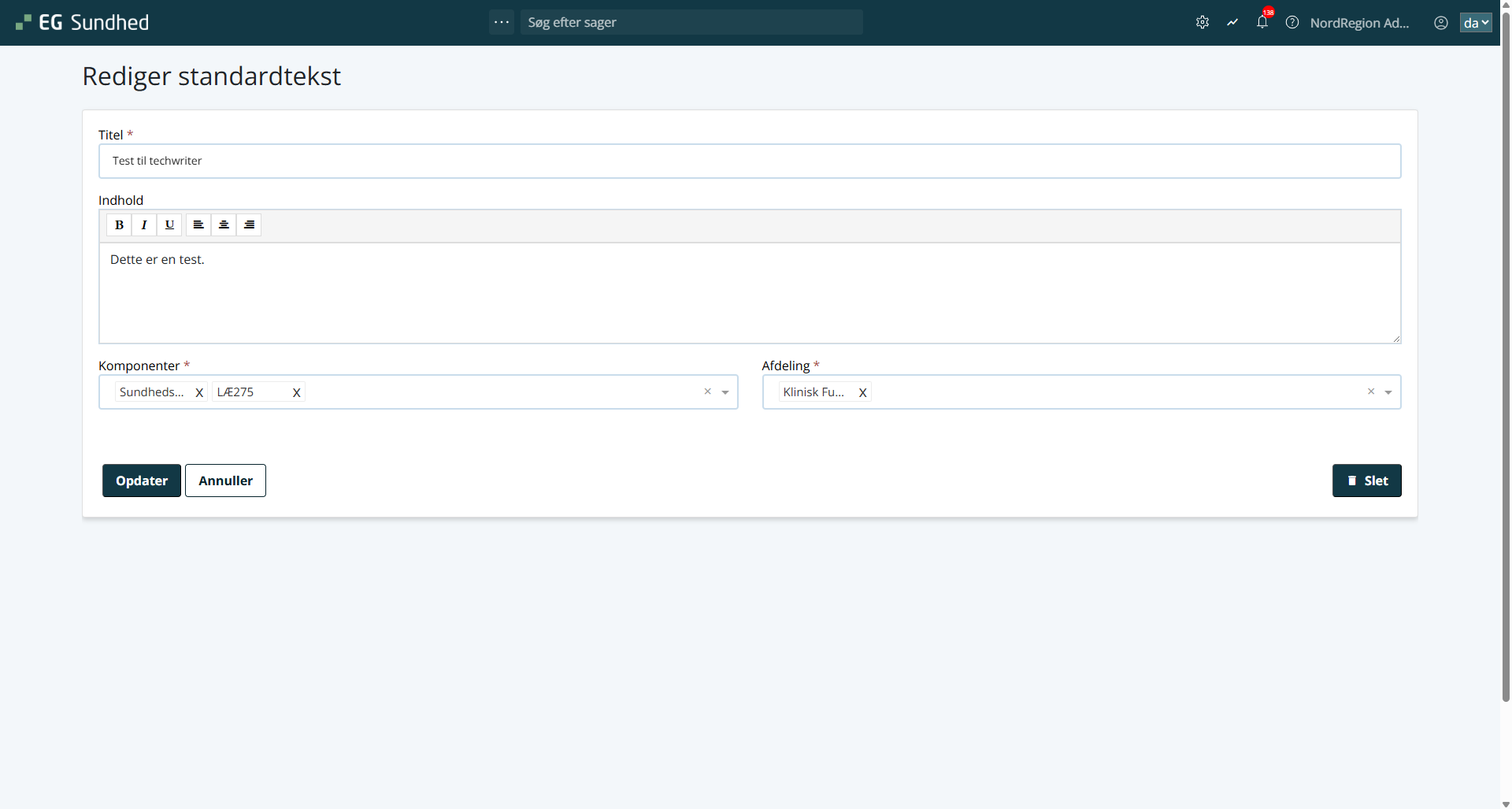Expand the Afdeling dropdown list
The height and width of the screenshot is (809, 1512).
coord(1388,392)
